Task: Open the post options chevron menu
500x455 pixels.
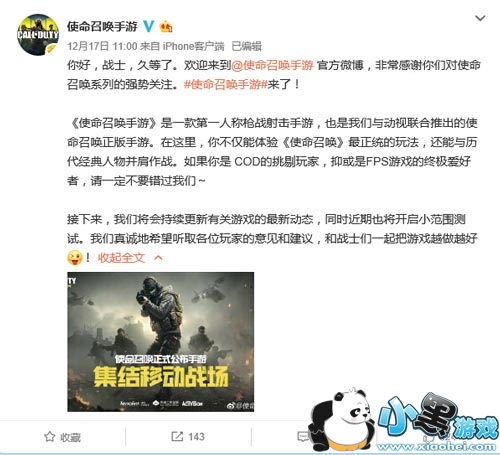Action: [x=480, y=18]
